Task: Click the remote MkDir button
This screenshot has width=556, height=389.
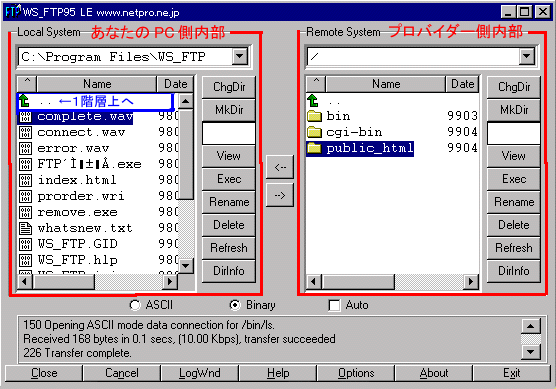Action: [x=514, y=110]
